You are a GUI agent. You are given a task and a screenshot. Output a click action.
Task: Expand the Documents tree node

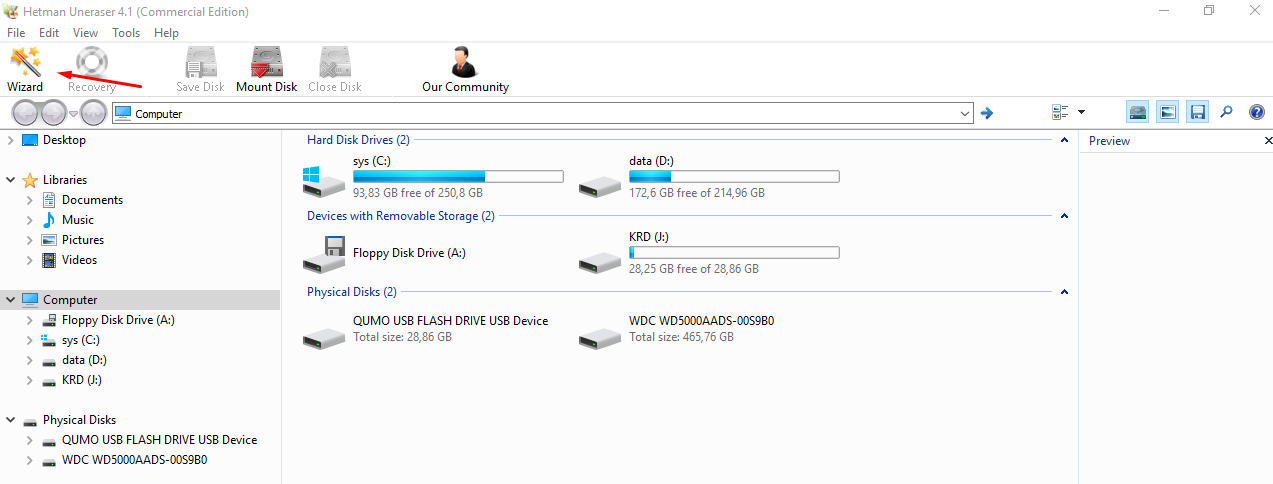(30, 200)
